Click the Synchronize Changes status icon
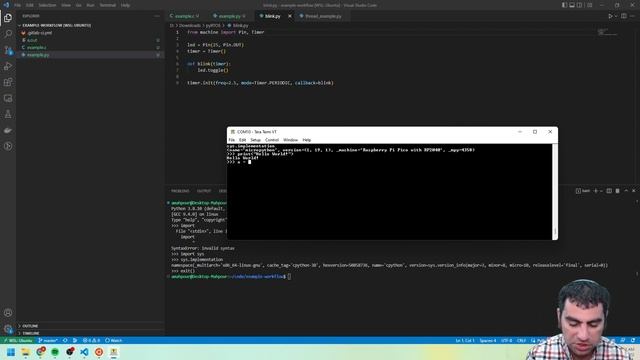 coord(65,340)
